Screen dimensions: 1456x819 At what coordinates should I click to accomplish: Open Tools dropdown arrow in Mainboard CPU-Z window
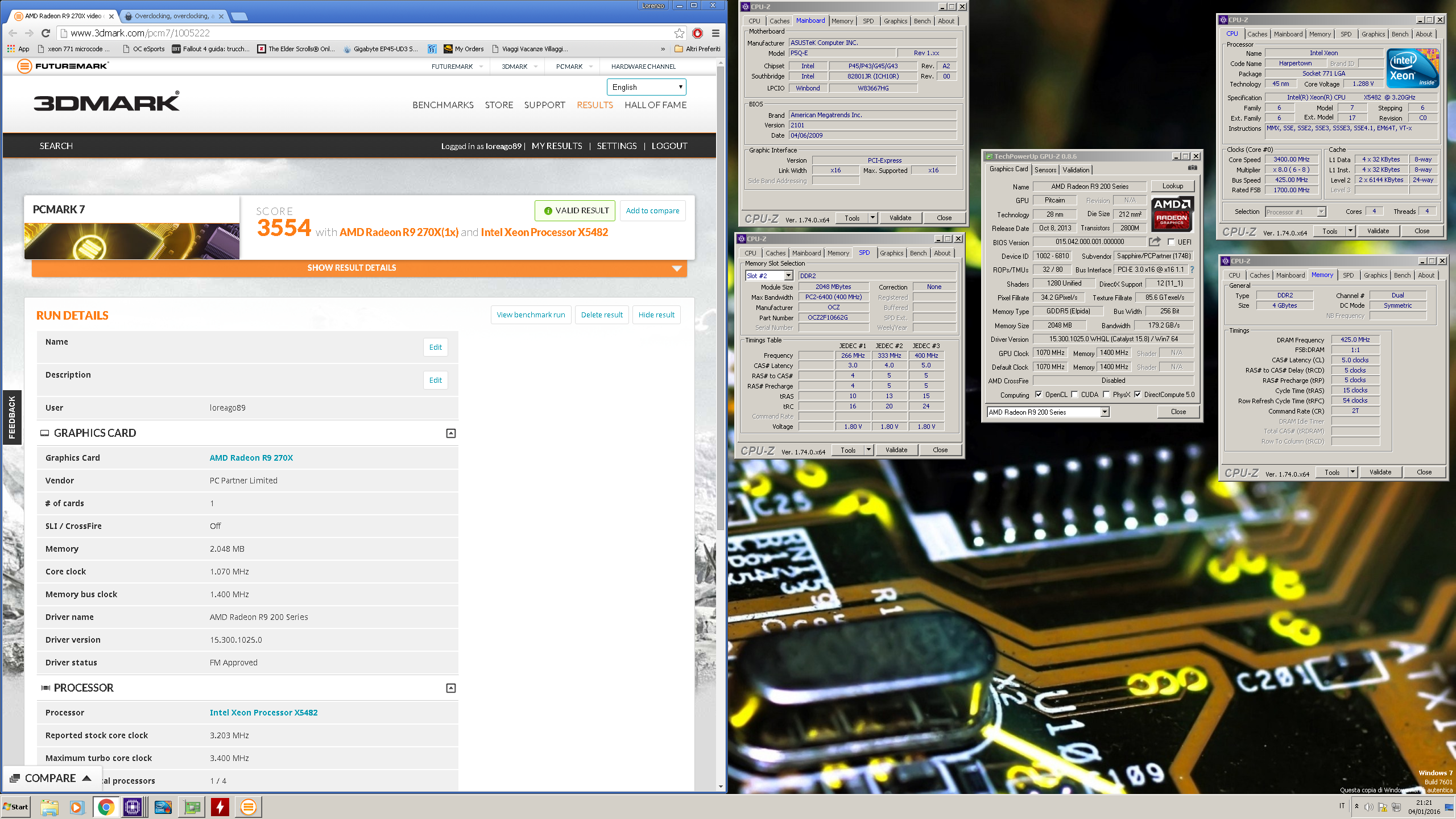pyautogui.click(x=872, y=218)
